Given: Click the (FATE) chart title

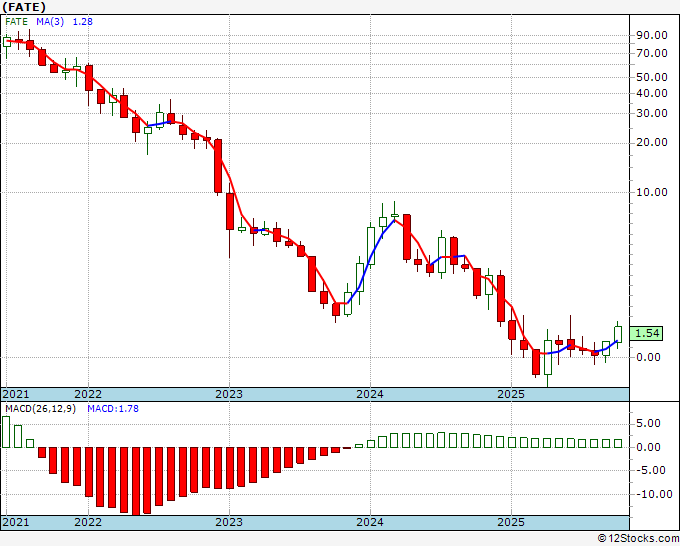Looking at the screenshot, I should tap(24, 7).
